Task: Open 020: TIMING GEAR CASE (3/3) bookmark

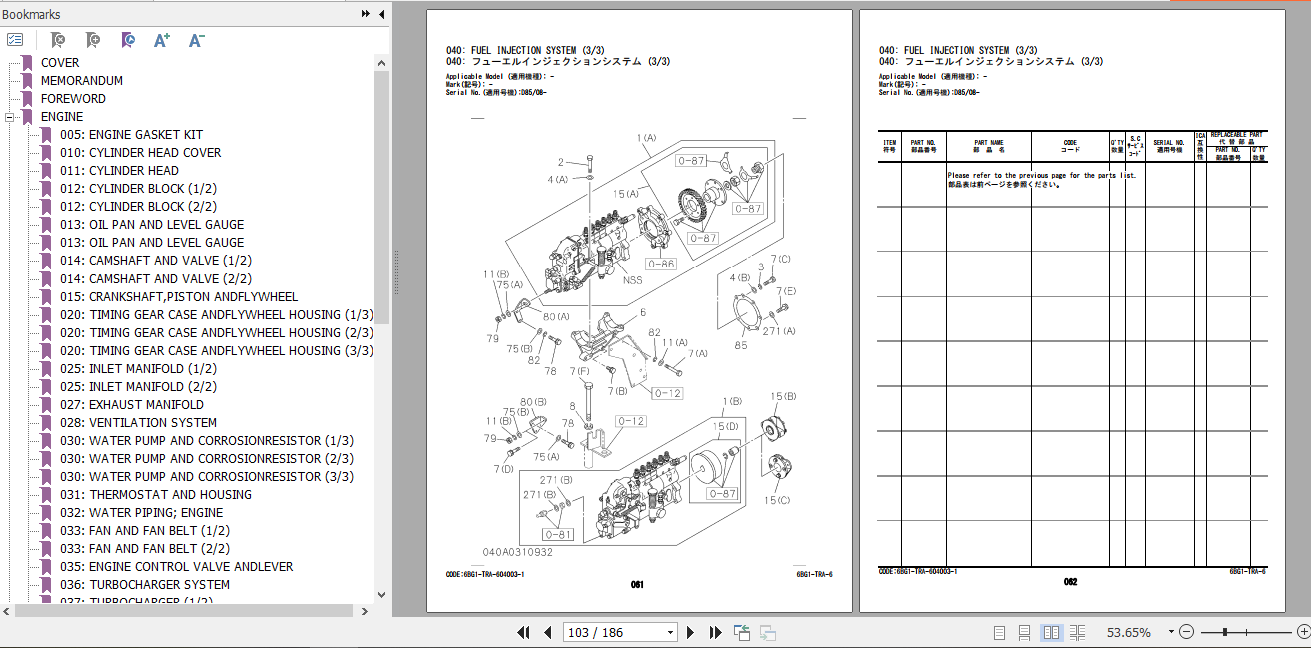Action: point(217,351)
